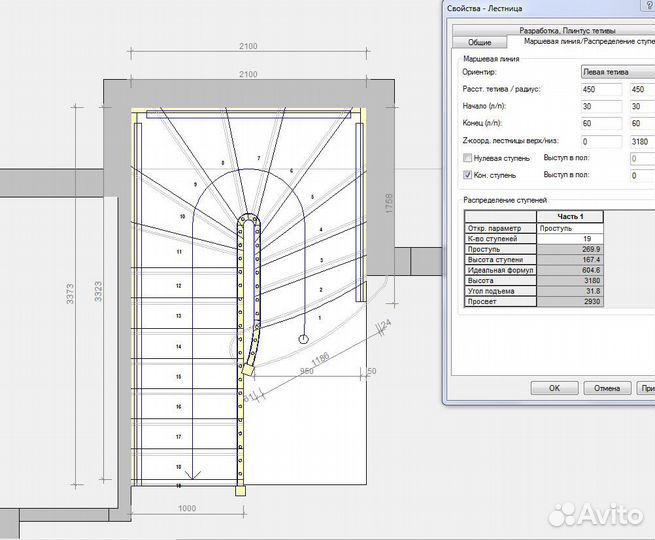Click the Часть 1 column header
The height and width of the screenshot is (540, 655).
tap(569, 217)
